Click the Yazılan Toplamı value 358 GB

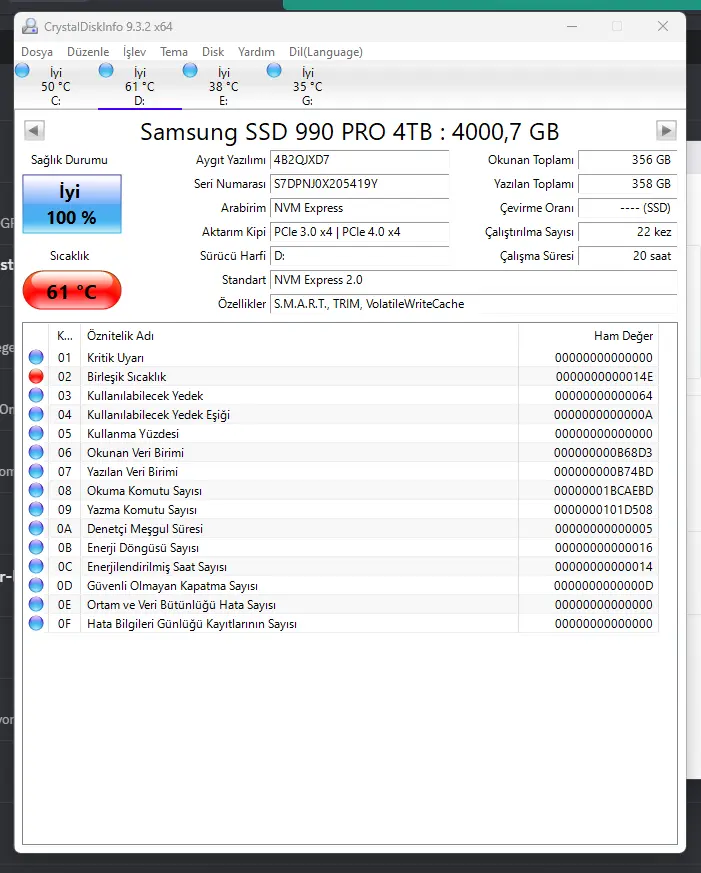pos(628,184)
